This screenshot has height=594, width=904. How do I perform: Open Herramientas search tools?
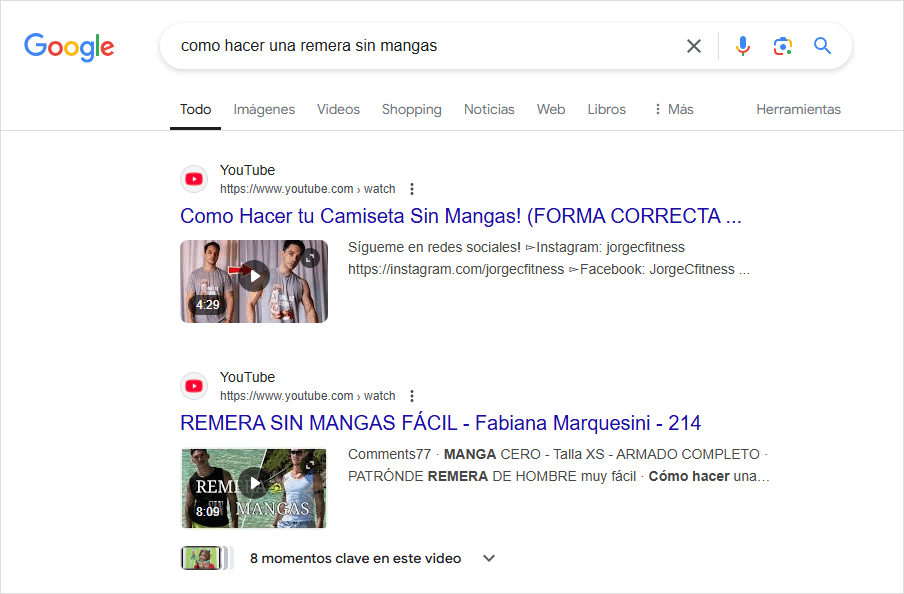coord(798,109)
